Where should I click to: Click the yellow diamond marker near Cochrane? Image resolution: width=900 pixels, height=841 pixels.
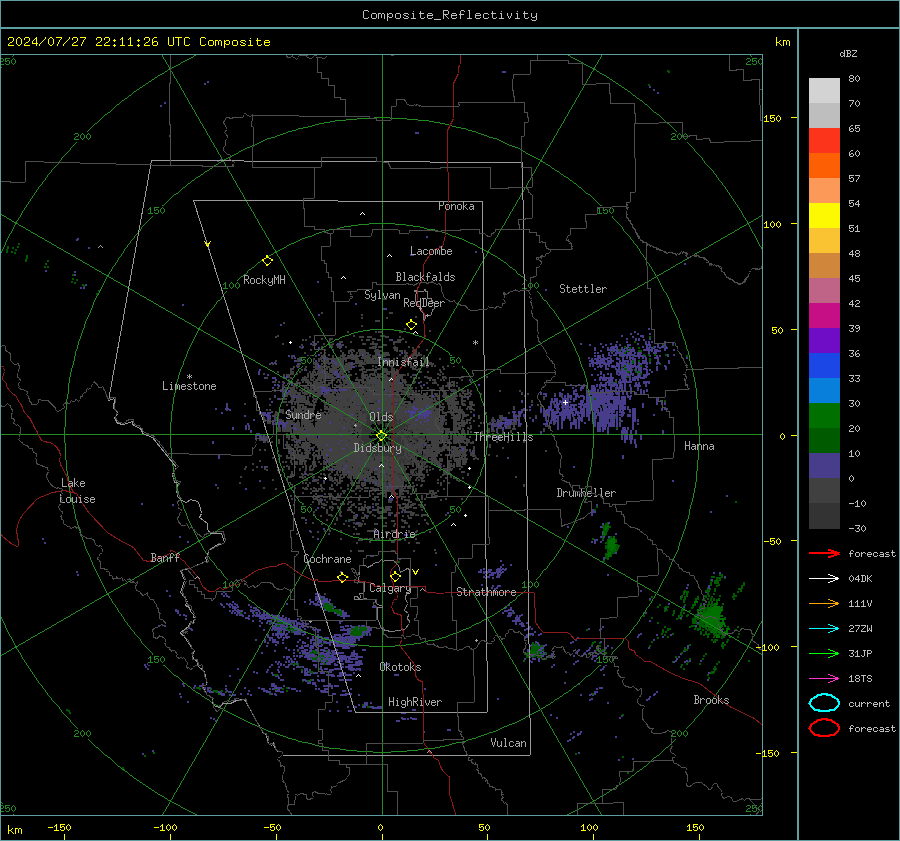point(343,577)
